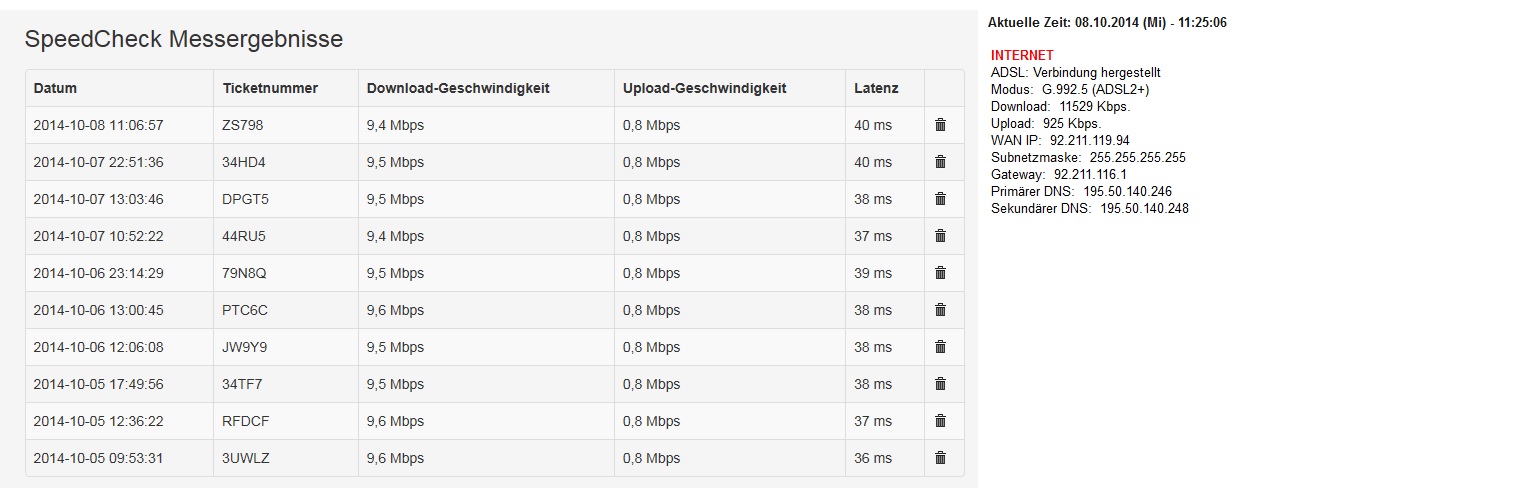
Task: Remove the 3UWLZ measurement row
Action: 940,458
